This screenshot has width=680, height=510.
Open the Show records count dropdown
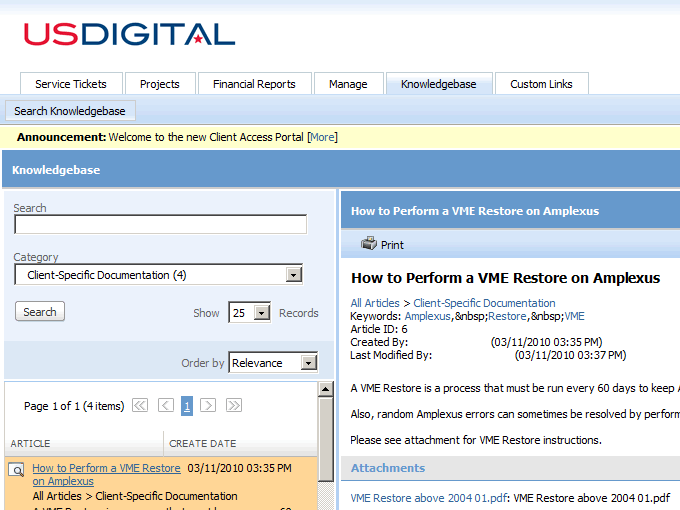click(x=249, y=312)
